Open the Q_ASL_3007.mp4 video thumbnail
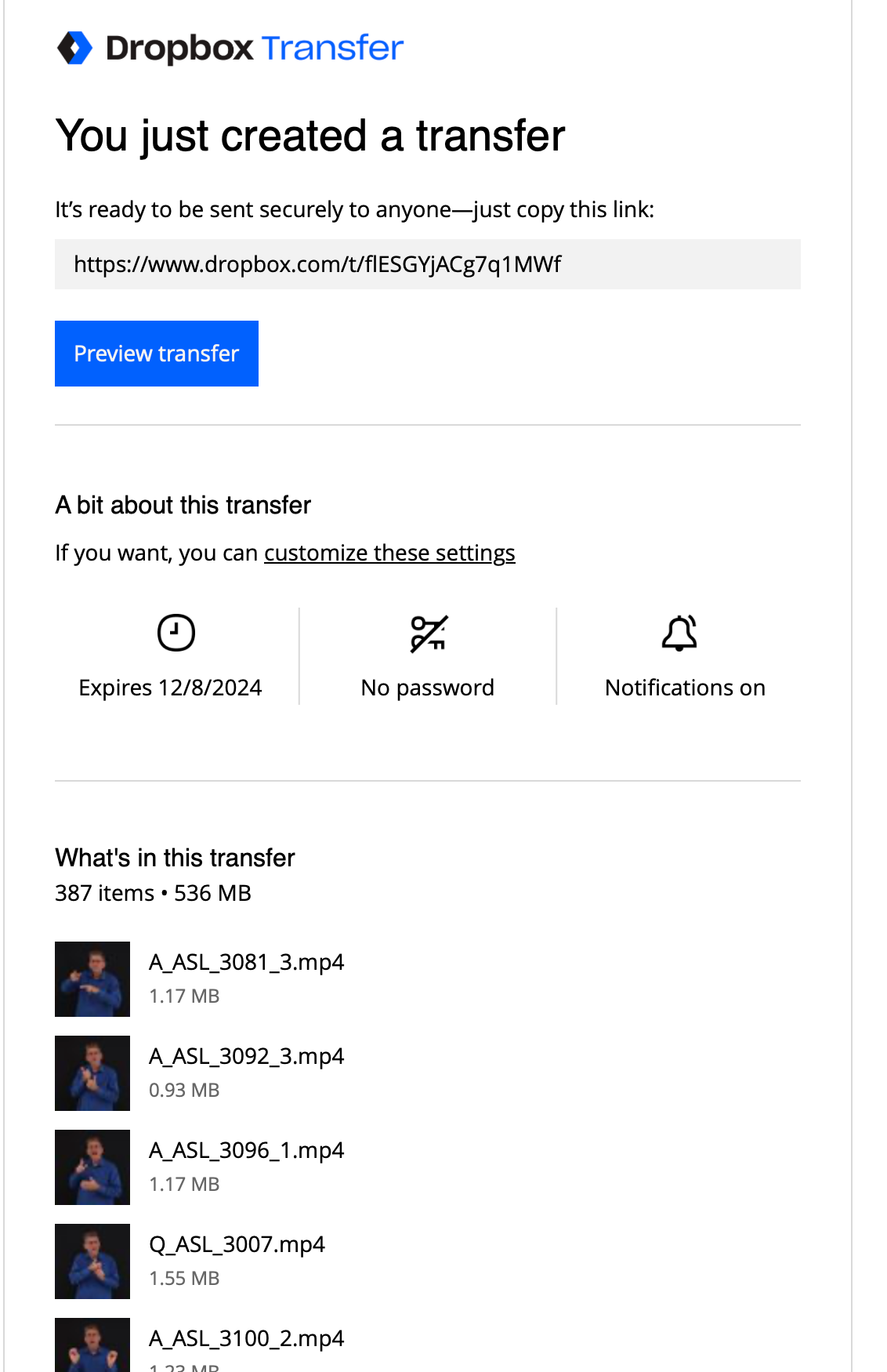Image resolution: width=887 pixels, height=1372 pixels. pyautogui.click(x=92, y=1261)
